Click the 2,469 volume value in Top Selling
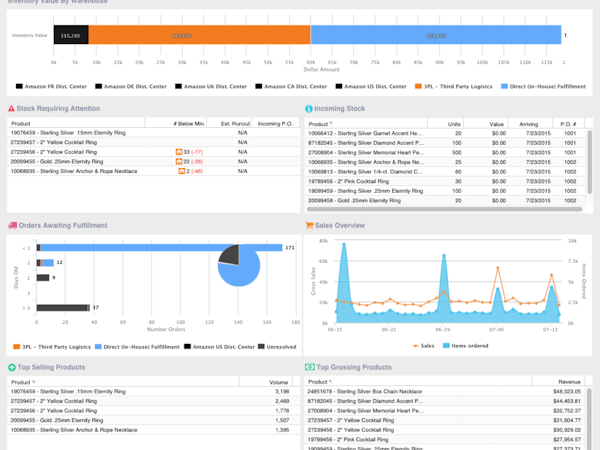 [282, 401]
